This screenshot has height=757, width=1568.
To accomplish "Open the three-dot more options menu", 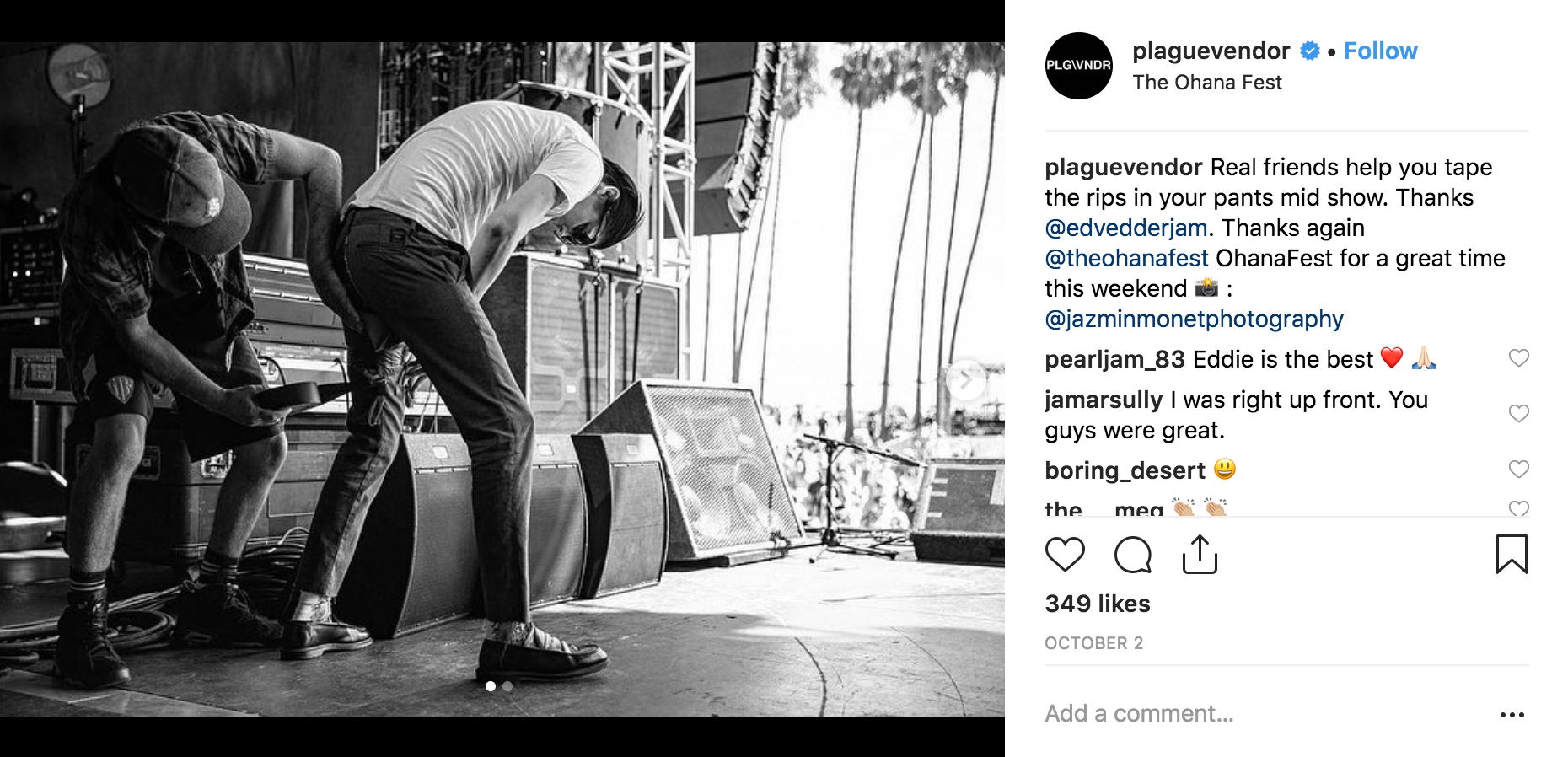I will 1512,715.
